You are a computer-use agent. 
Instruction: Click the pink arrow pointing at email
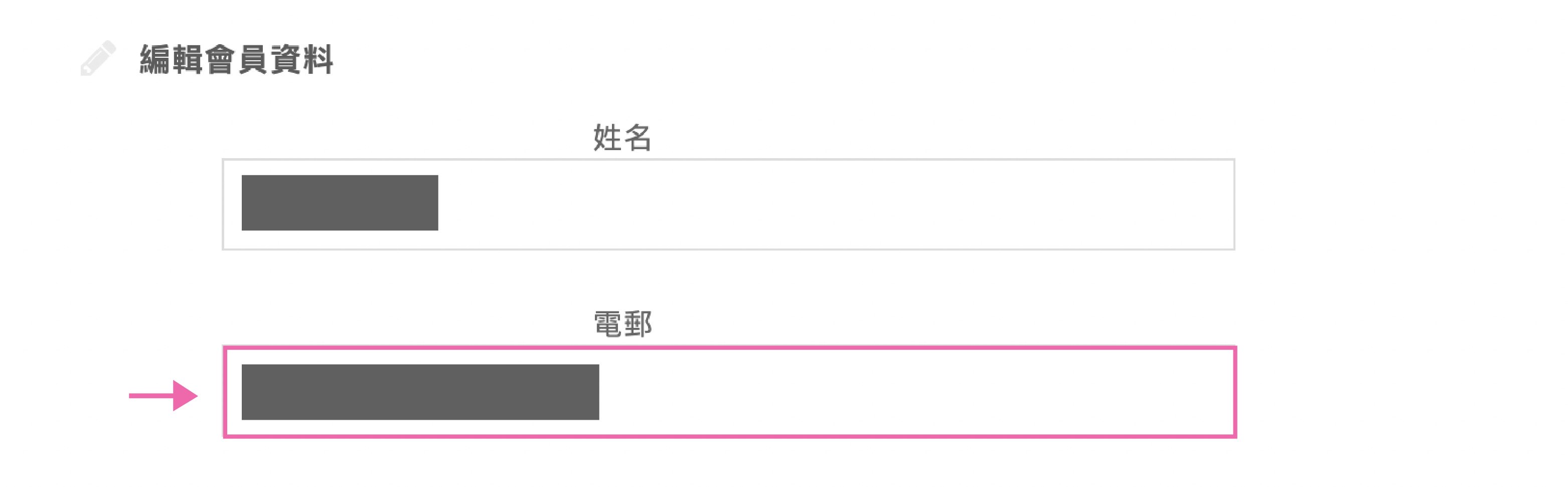(x=163, y=396)
